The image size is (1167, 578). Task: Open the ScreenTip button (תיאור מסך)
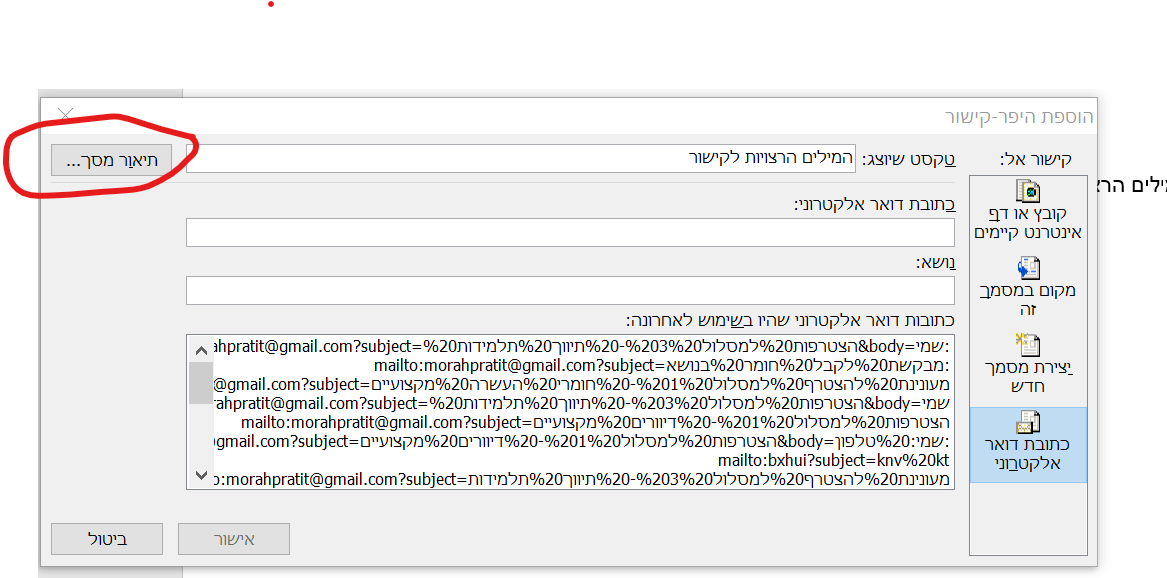[x=111, y=159]
